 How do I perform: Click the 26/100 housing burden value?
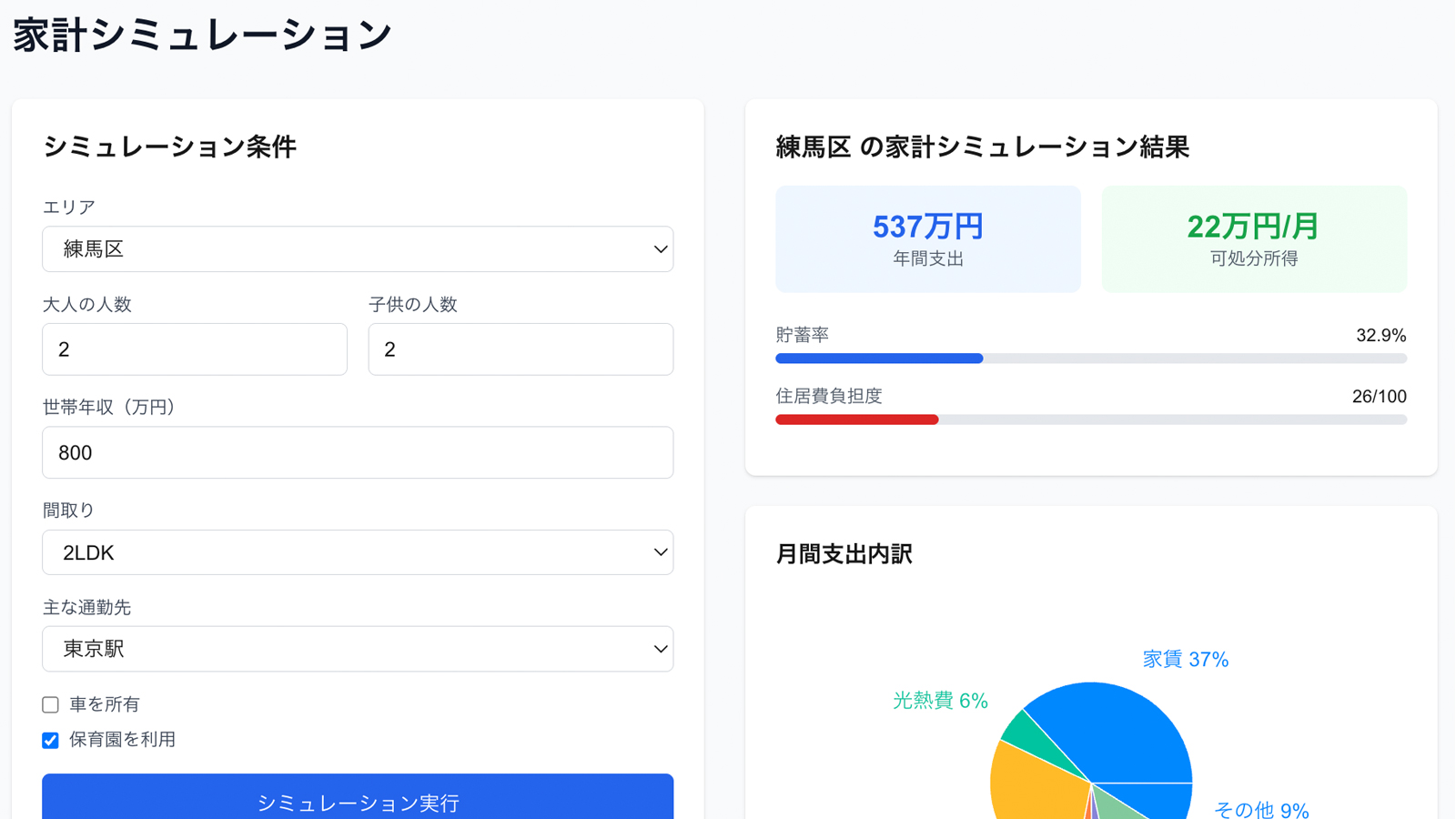pos(1379,397)
